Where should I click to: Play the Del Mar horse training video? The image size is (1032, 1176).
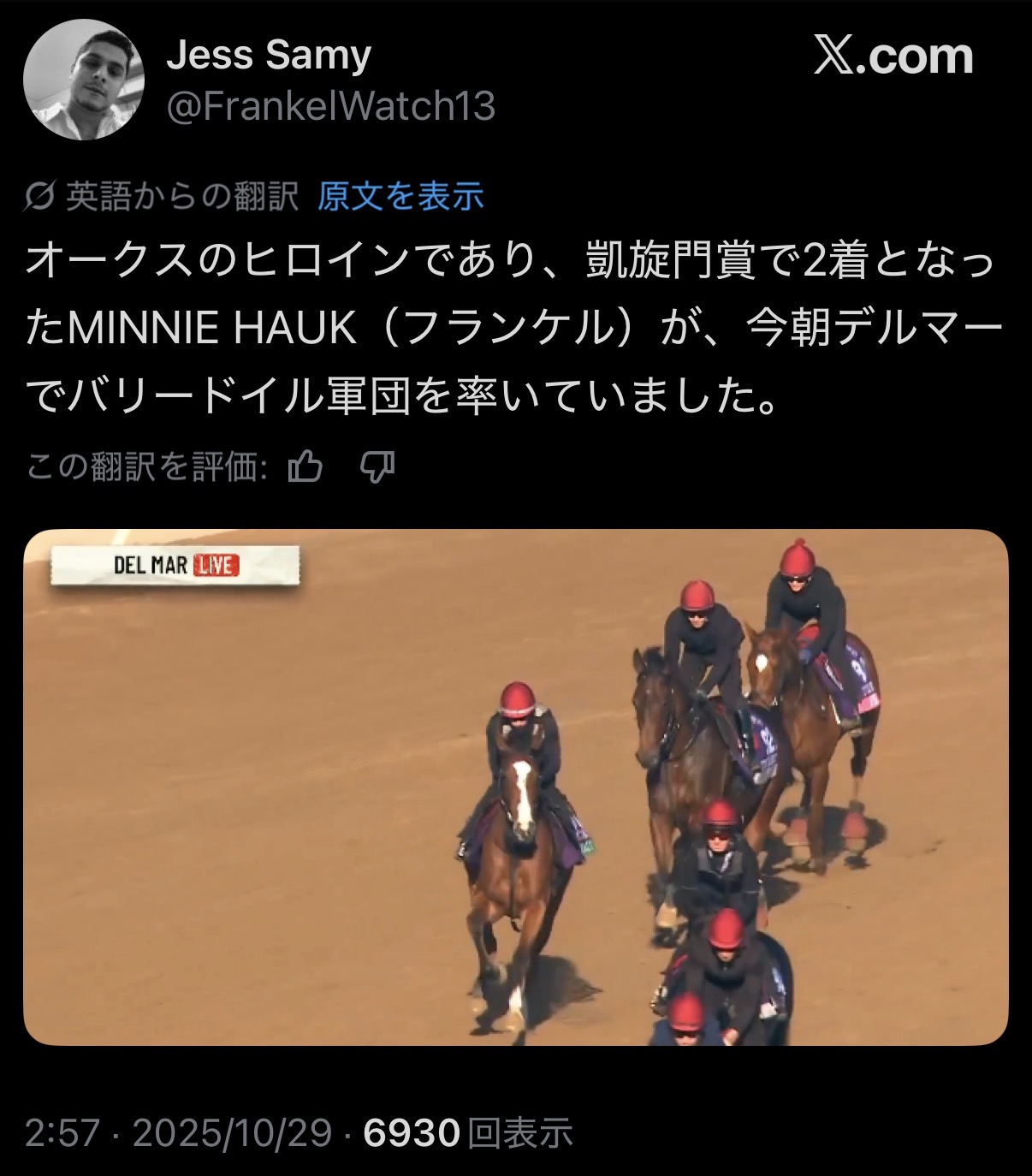pyautogui.click(x=515, y=787)
